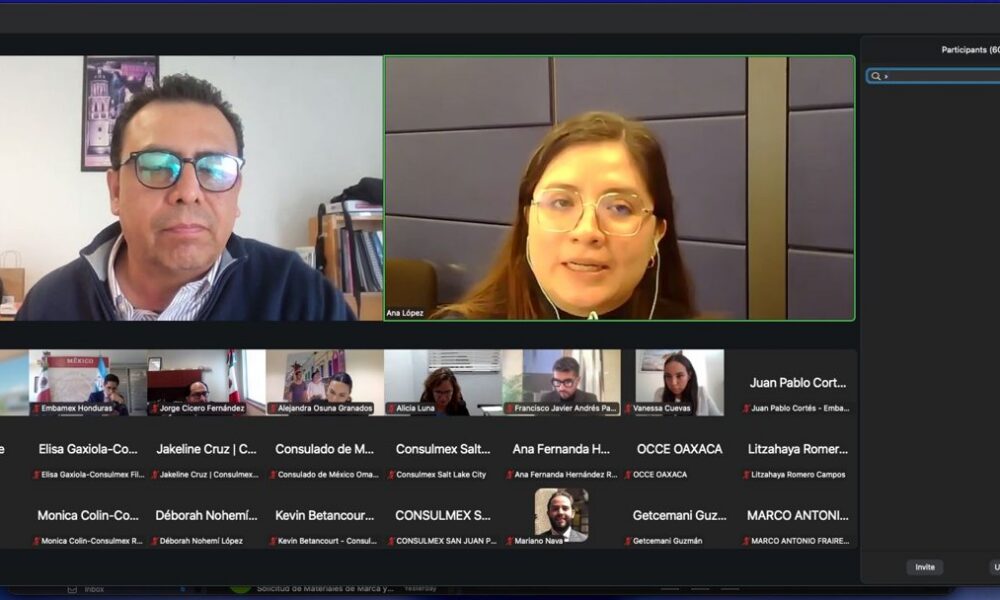Click muted mic icon beside Déborah Nohemí López
The image size is (1000, 600).
(x=154, y=541)
